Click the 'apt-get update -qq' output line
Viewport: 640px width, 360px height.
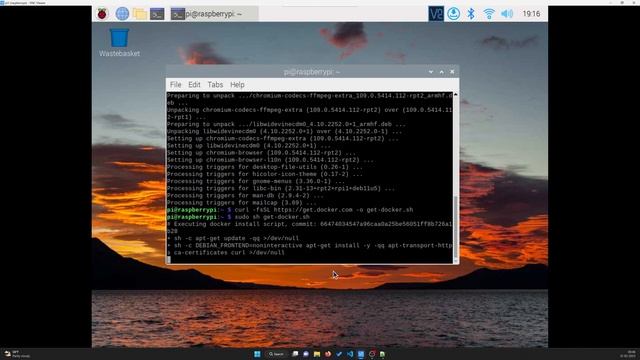233,238
